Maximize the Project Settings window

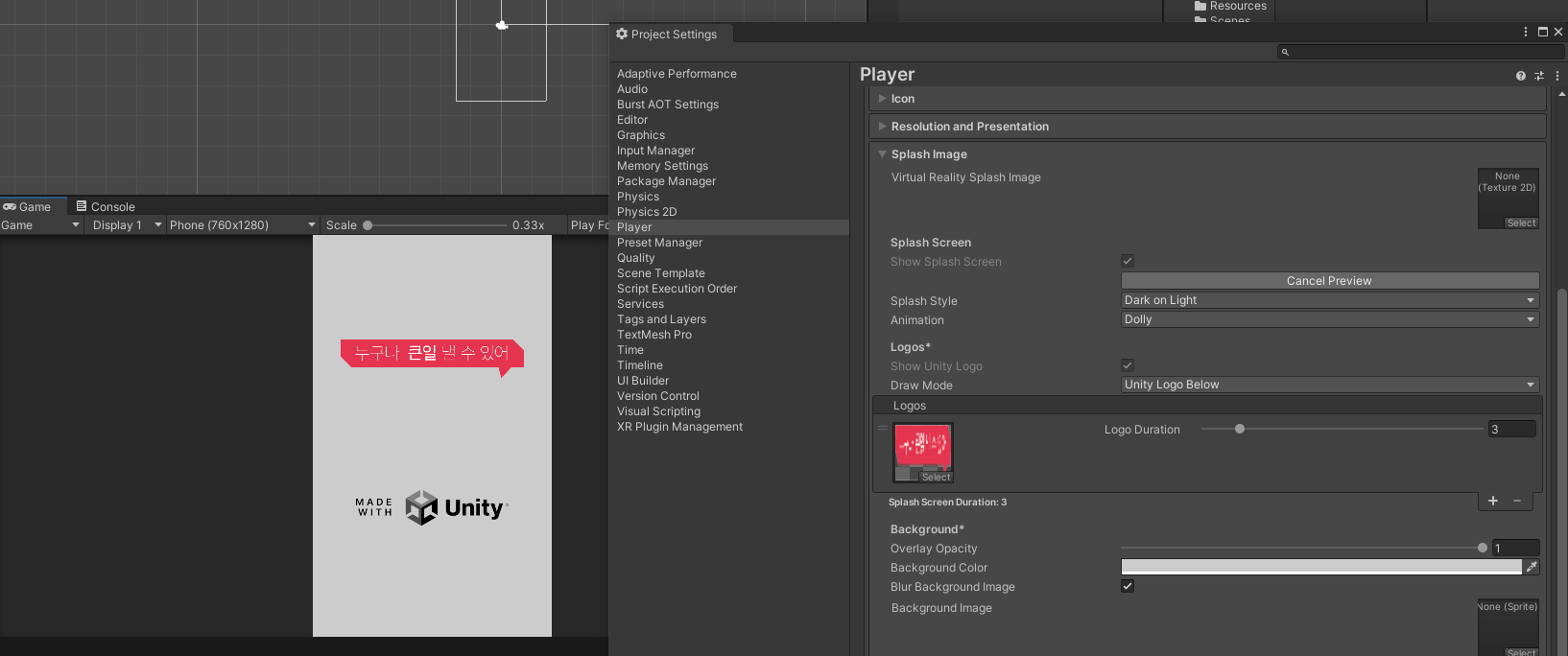pyautogui.click(x=1543, y=32)
